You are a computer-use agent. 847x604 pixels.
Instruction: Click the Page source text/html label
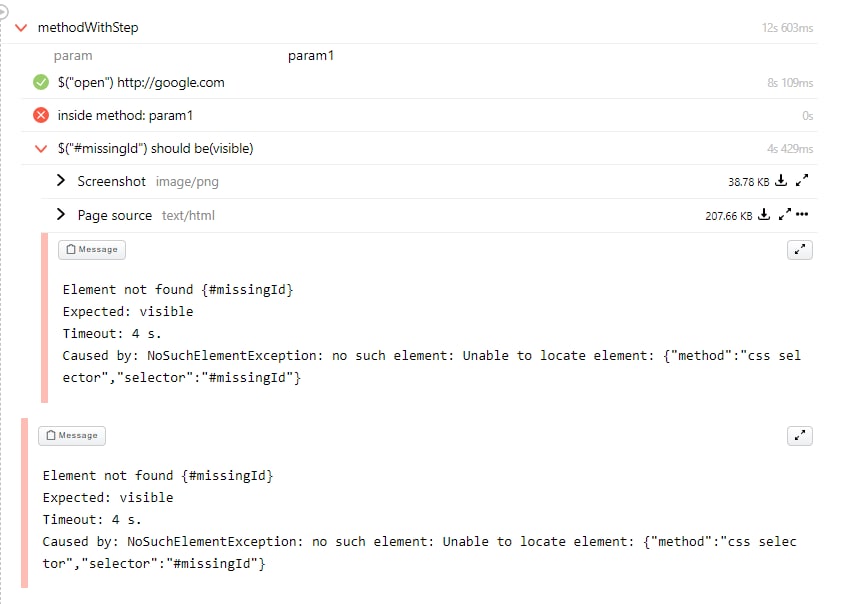146,216
